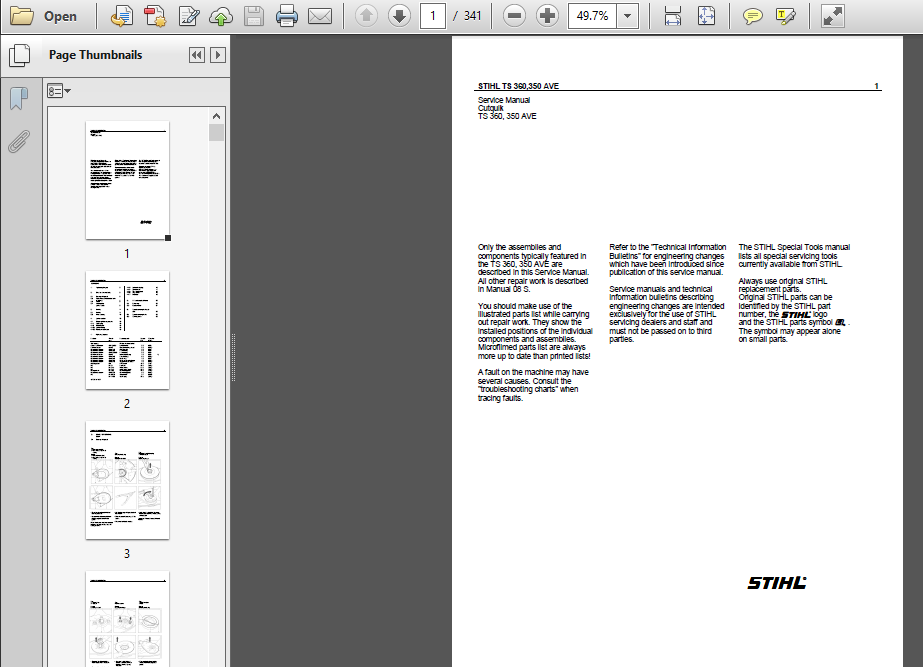This screenshot has width=923, height=667.
Task: Add a sticky note comment icon
Action: 752,16
